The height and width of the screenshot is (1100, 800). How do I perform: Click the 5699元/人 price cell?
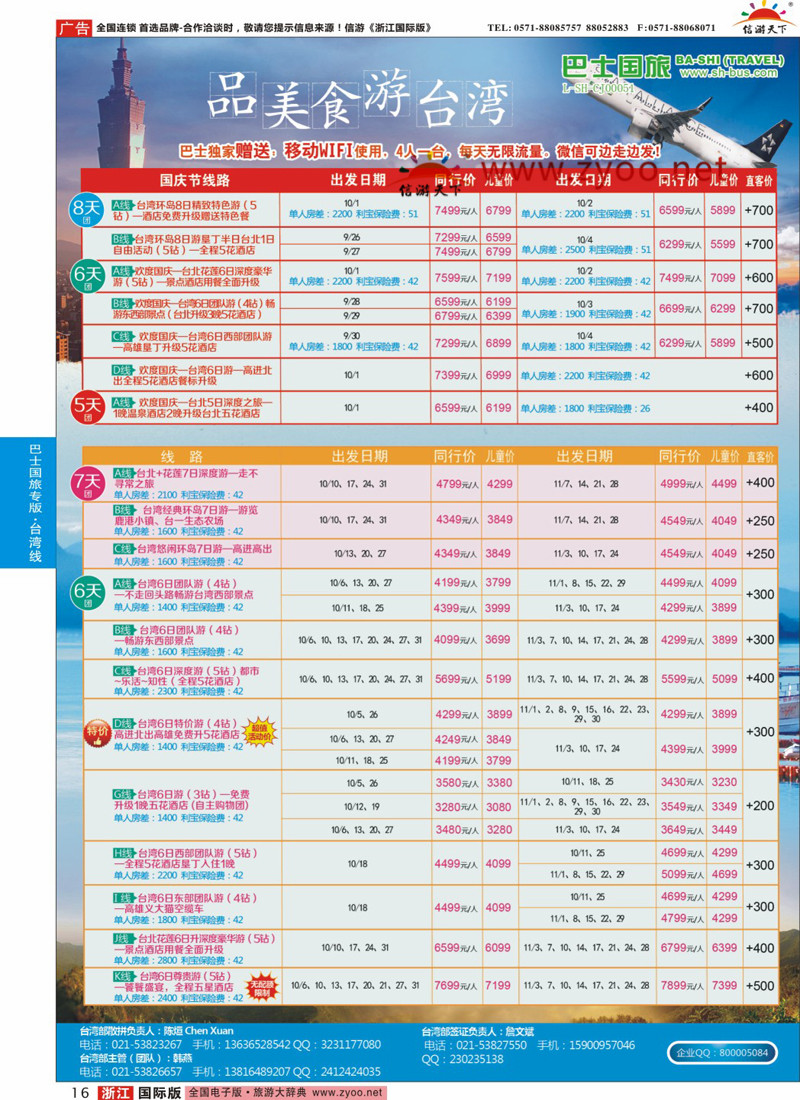(x=456, y=679)
